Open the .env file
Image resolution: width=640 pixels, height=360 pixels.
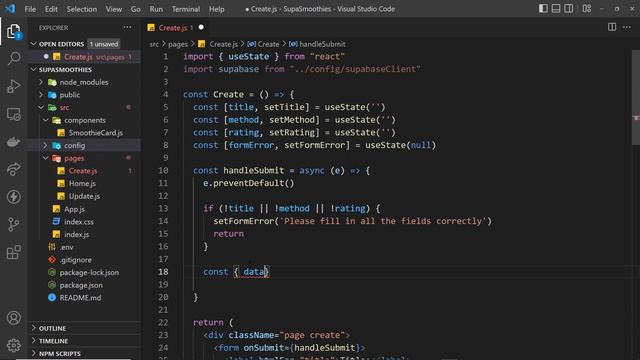point(66,247)
